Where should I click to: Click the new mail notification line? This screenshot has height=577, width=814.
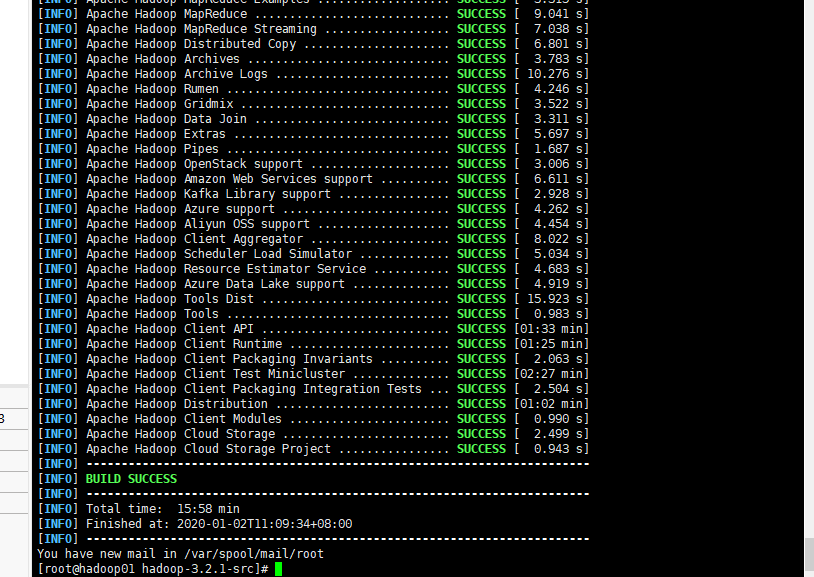[180, 554]
